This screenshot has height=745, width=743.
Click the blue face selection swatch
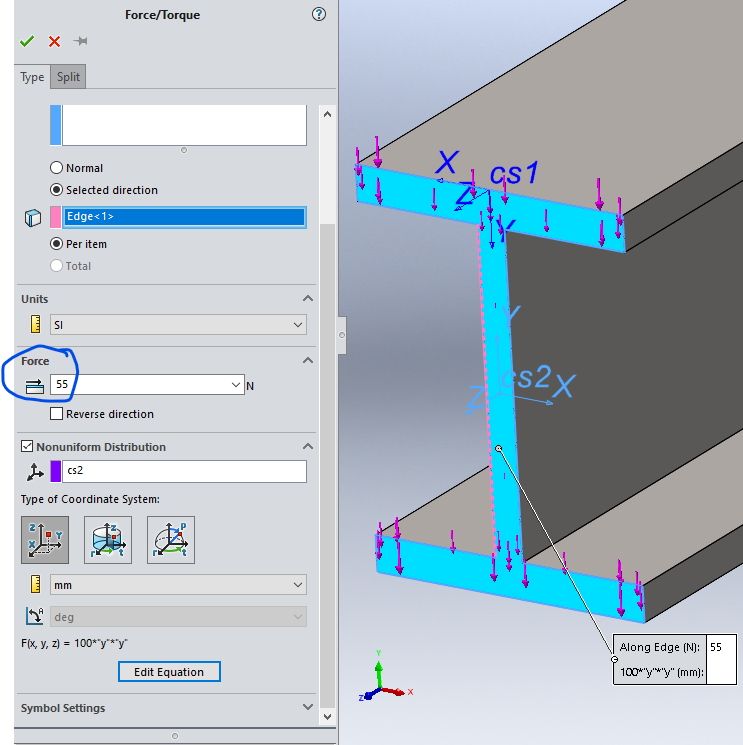click(56, 125)
